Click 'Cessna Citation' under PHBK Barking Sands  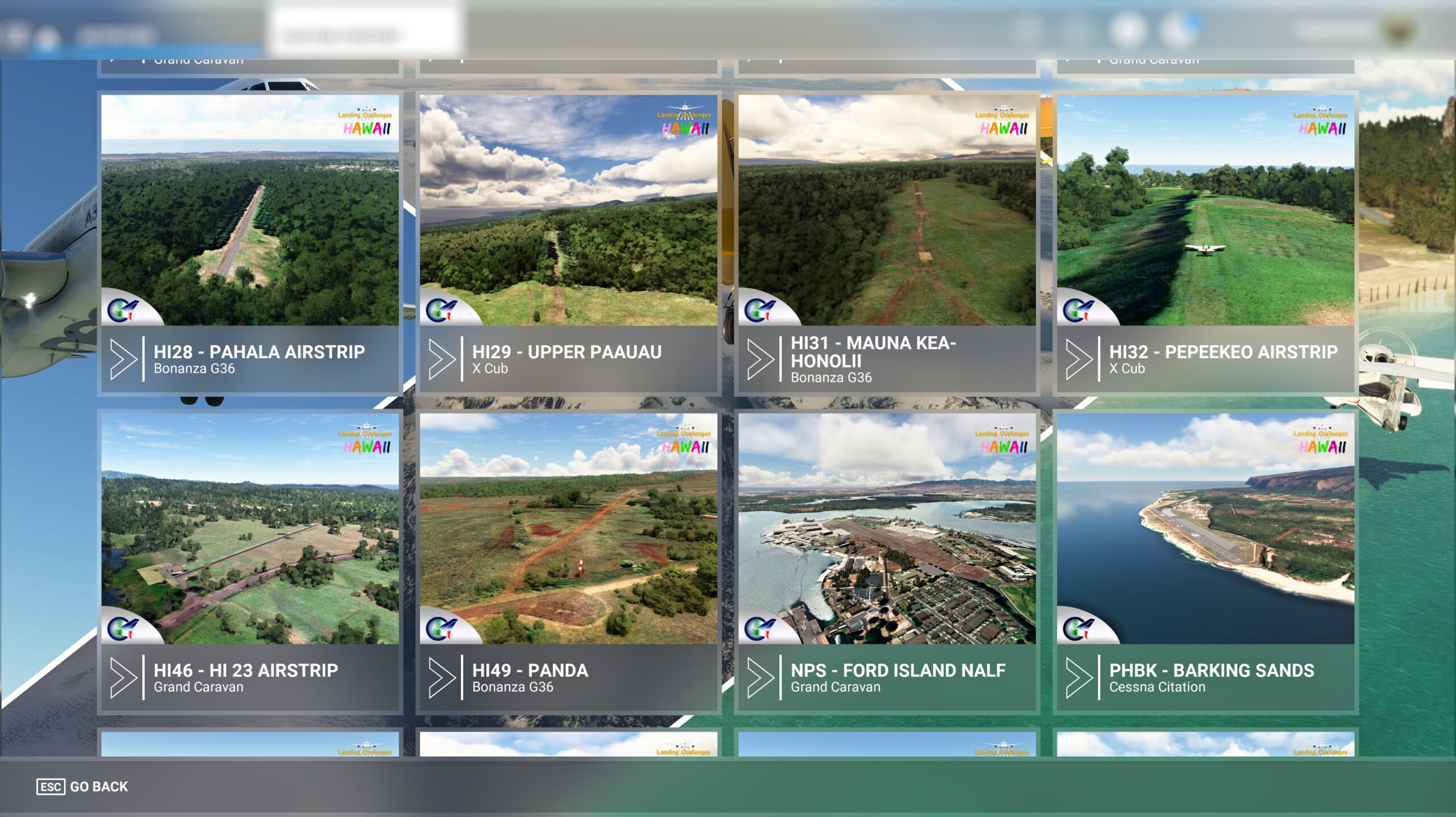(x=1157, y=687)
